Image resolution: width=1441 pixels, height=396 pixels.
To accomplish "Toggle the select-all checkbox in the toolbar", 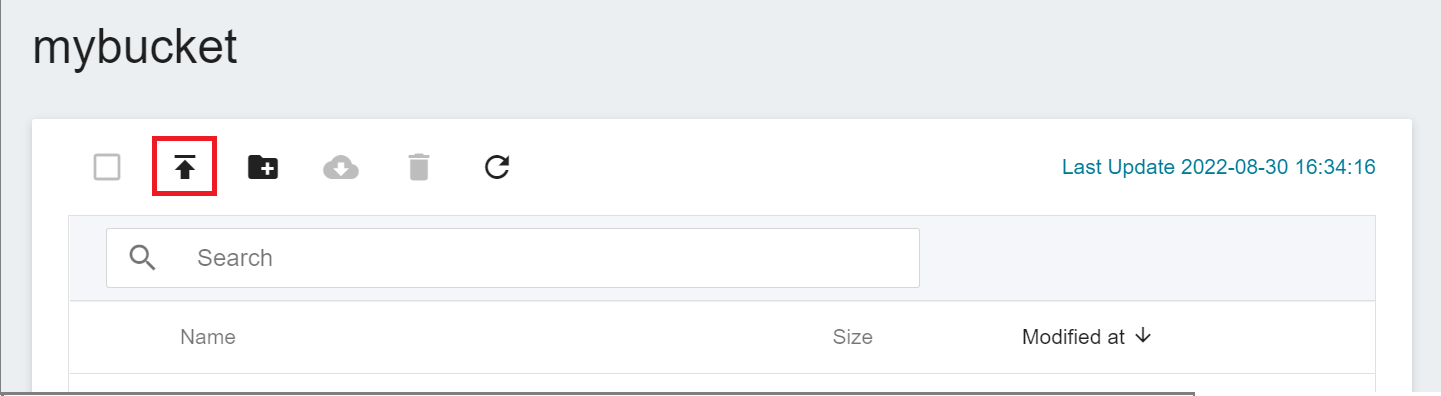I will [107, 167].
